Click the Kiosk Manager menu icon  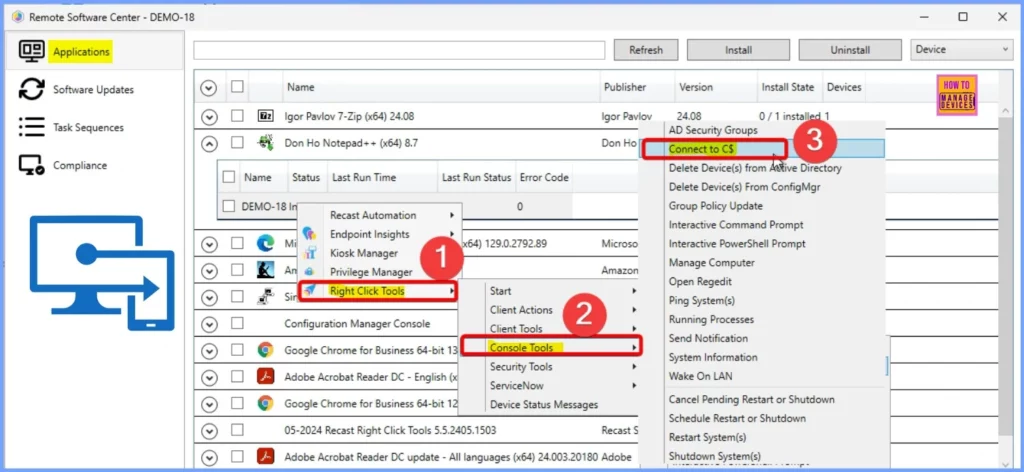310,253
